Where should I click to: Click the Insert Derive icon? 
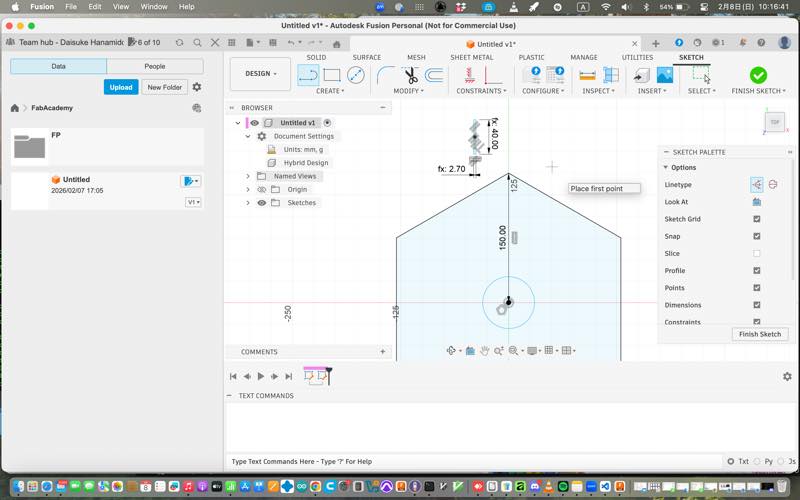[x=641, y=76]
